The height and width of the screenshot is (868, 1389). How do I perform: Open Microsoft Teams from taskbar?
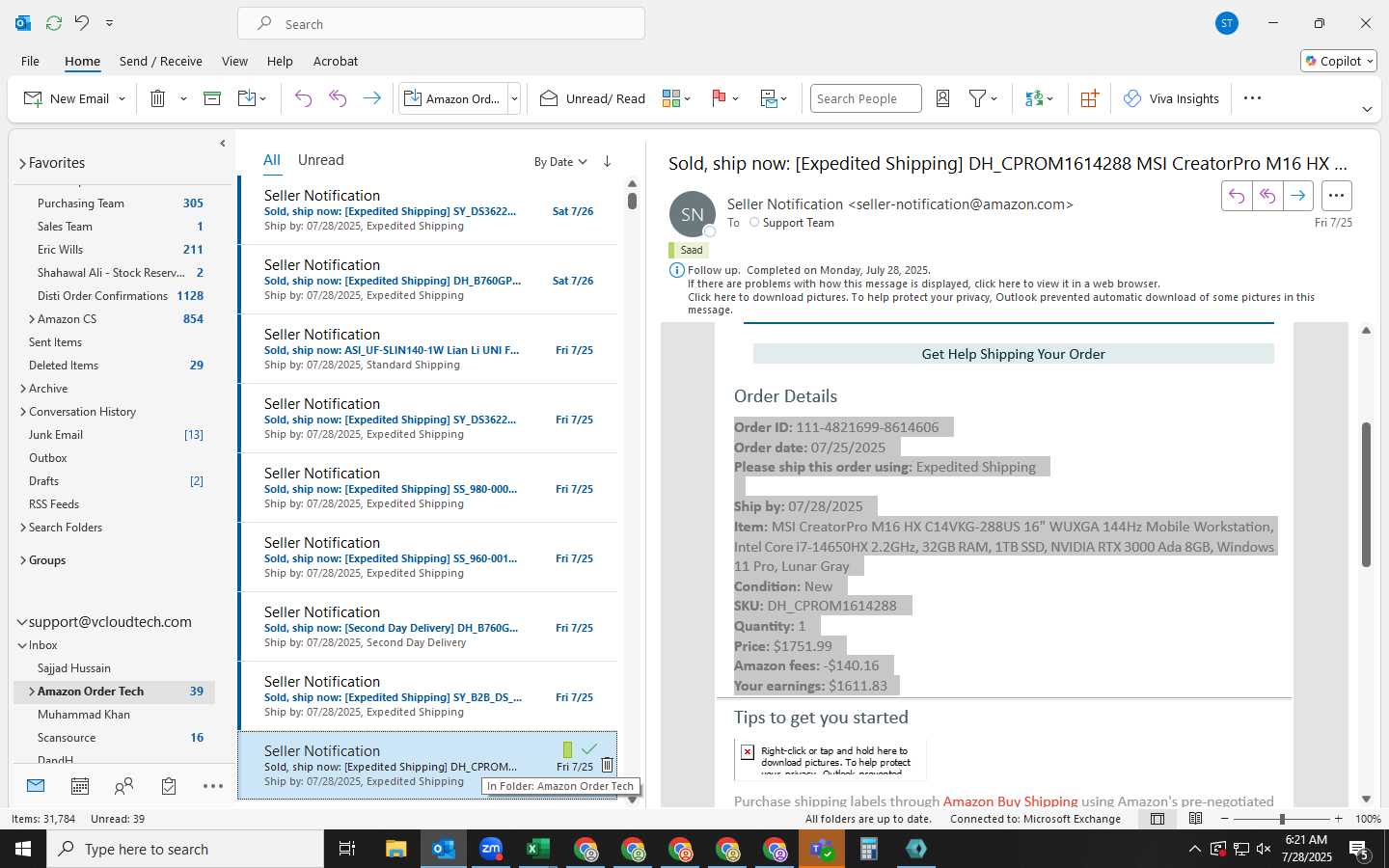[x=822, y=849]
